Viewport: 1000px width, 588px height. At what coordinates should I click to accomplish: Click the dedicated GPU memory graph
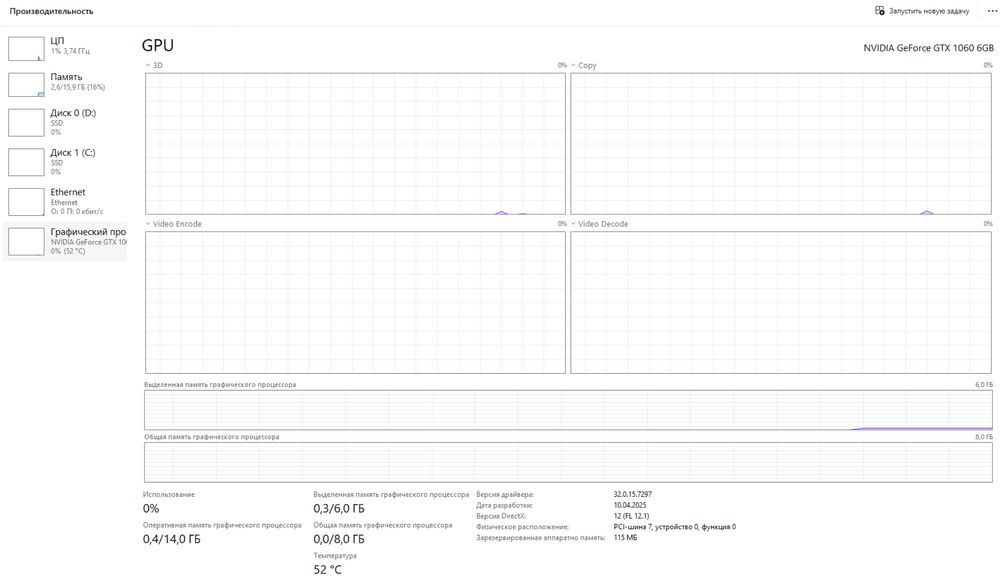568,410
